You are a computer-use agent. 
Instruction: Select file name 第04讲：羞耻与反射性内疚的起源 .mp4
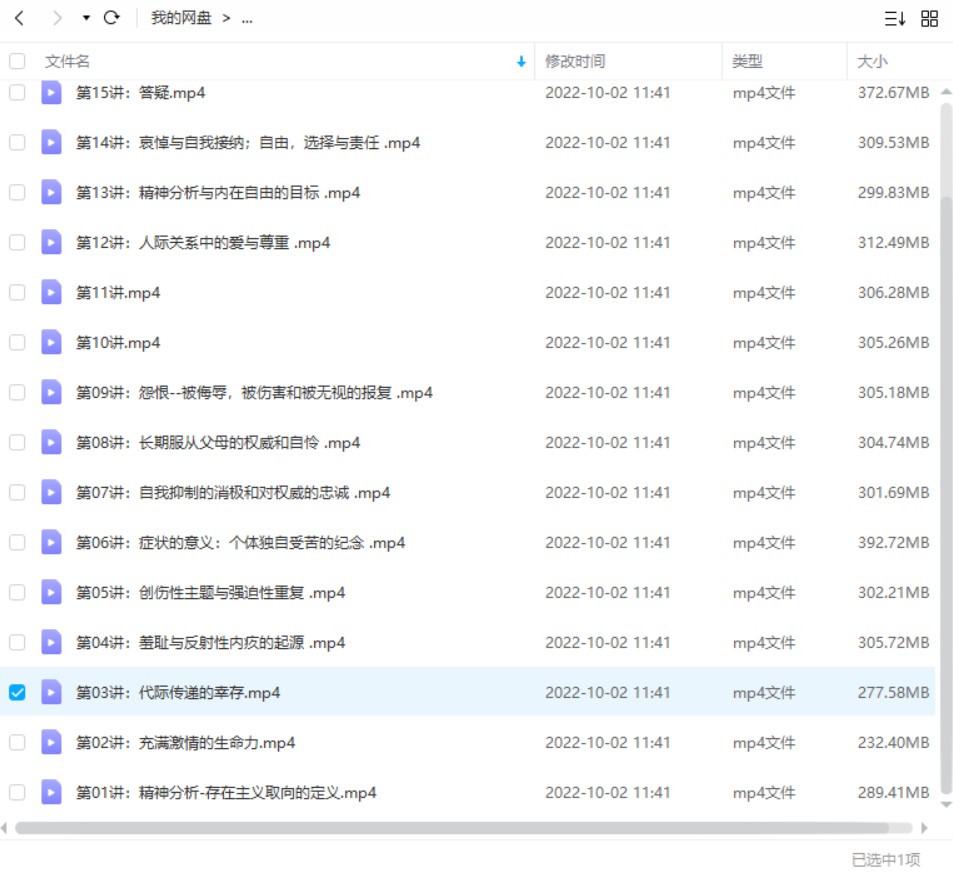pos(210,643)
